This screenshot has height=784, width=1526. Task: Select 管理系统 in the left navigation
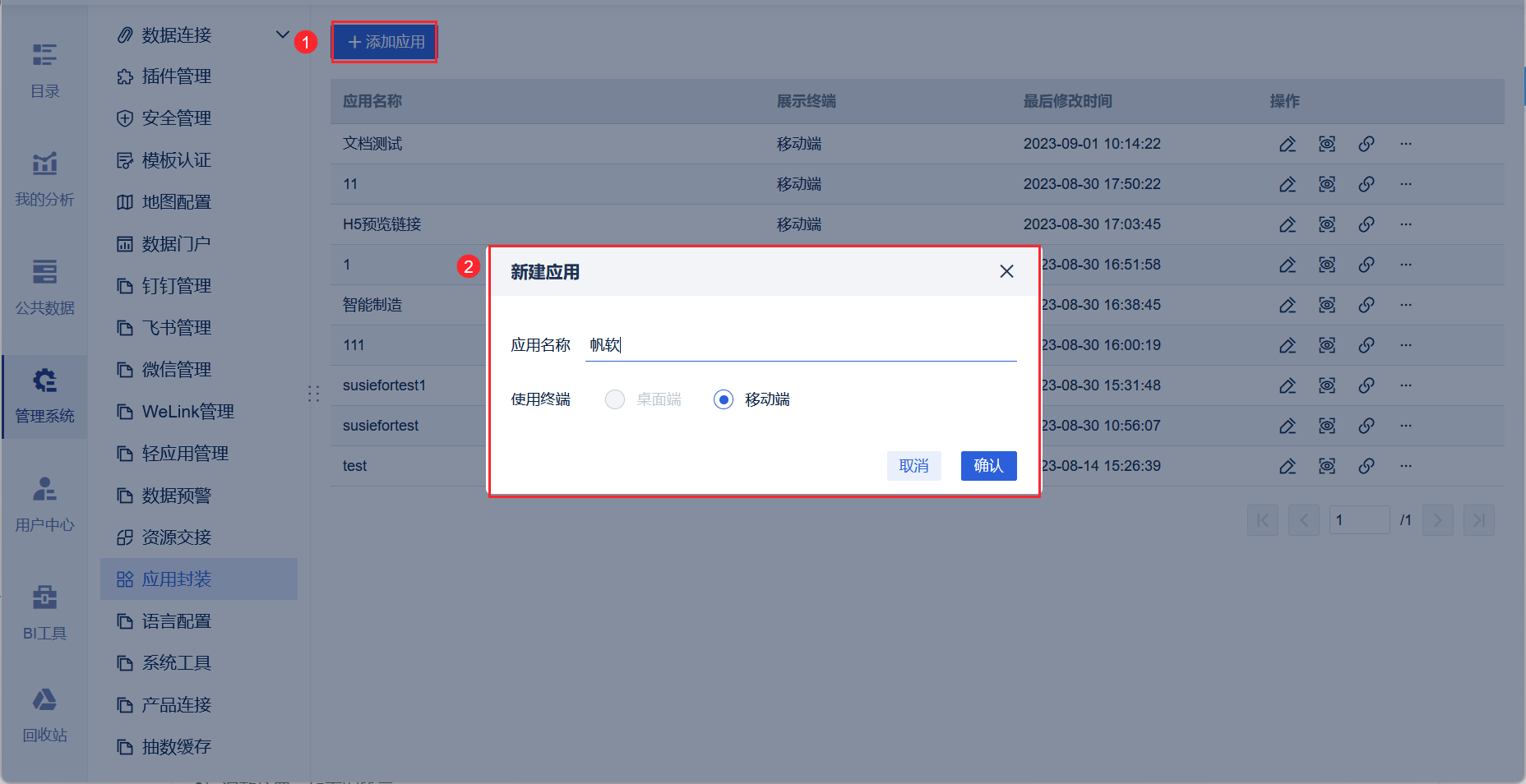(x=44, y=396)
